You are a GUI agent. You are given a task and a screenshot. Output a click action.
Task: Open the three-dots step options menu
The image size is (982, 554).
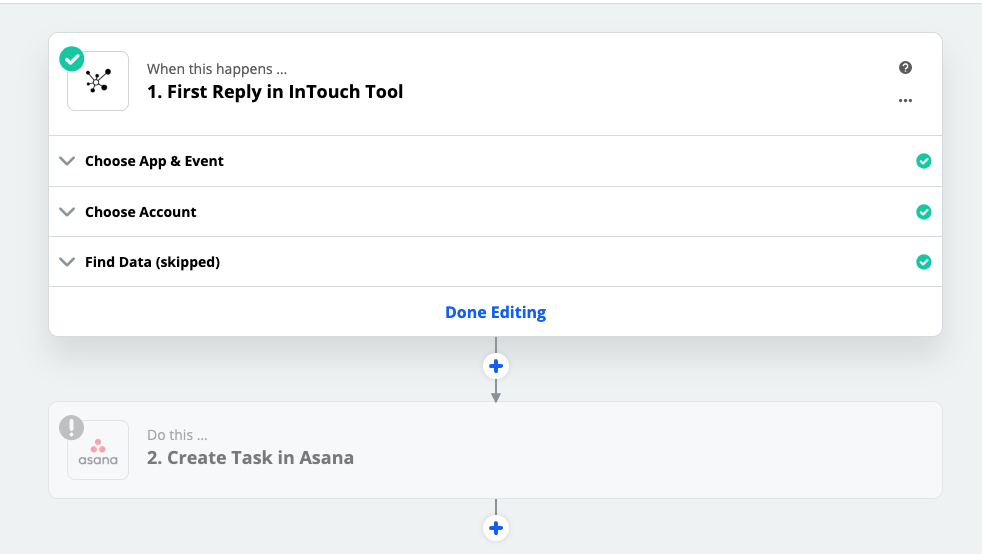(905, 100)
